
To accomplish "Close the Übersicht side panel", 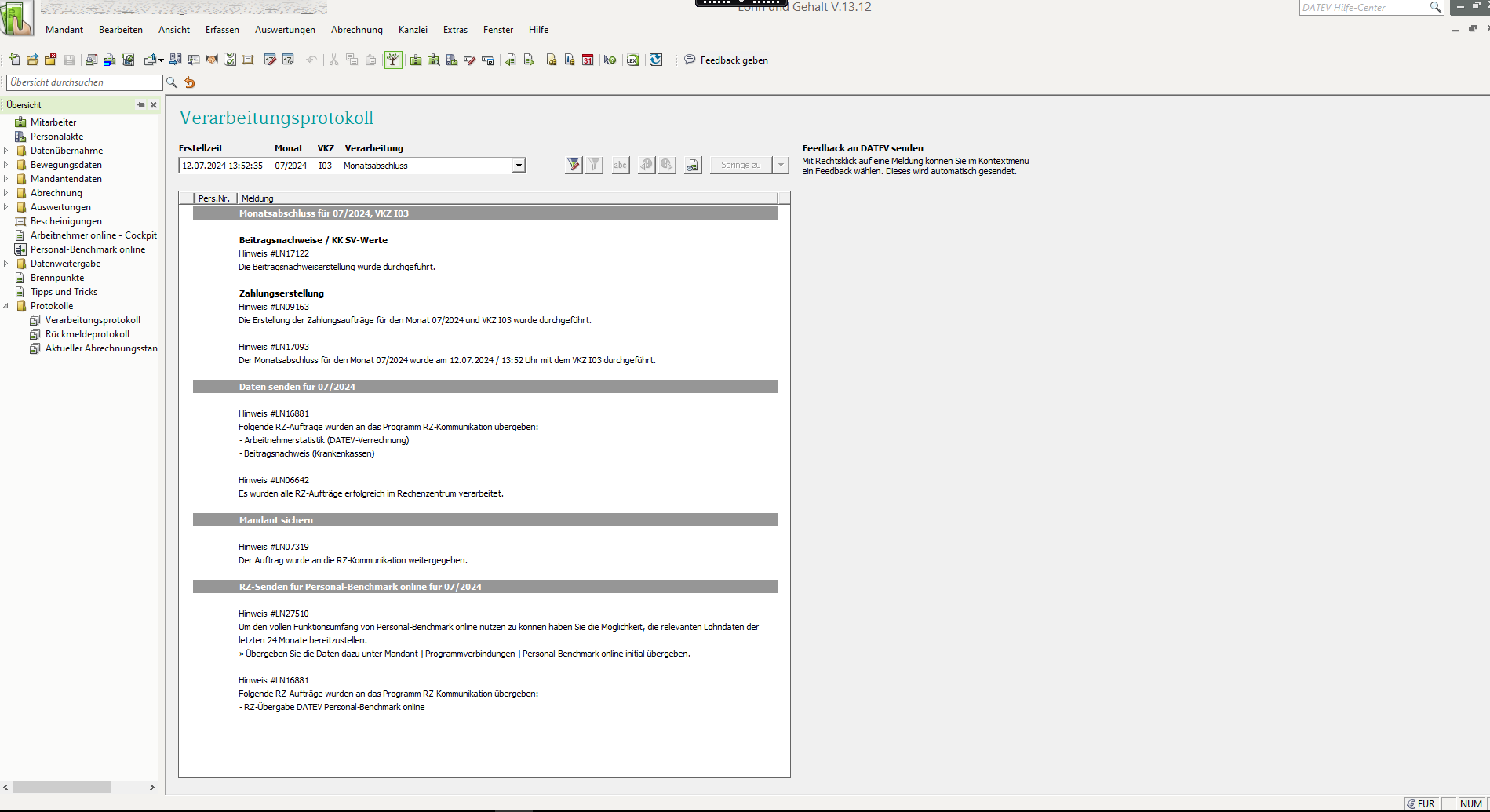I will [x=154, y=105].
